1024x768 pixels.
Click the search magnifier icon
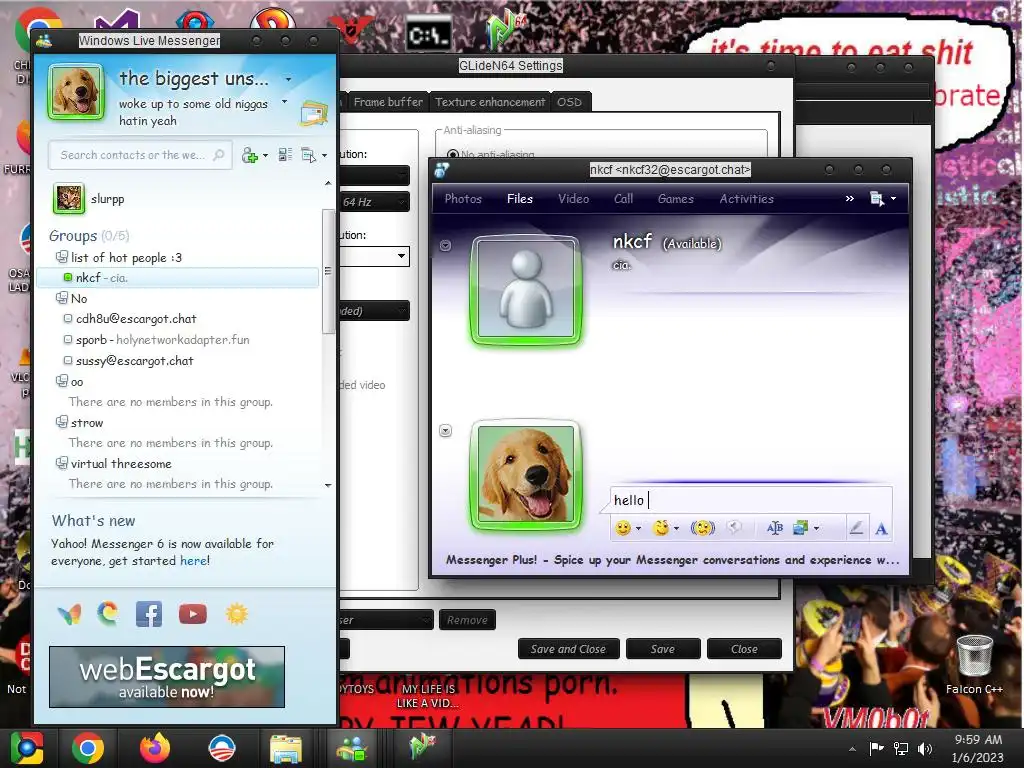point(219,155)
